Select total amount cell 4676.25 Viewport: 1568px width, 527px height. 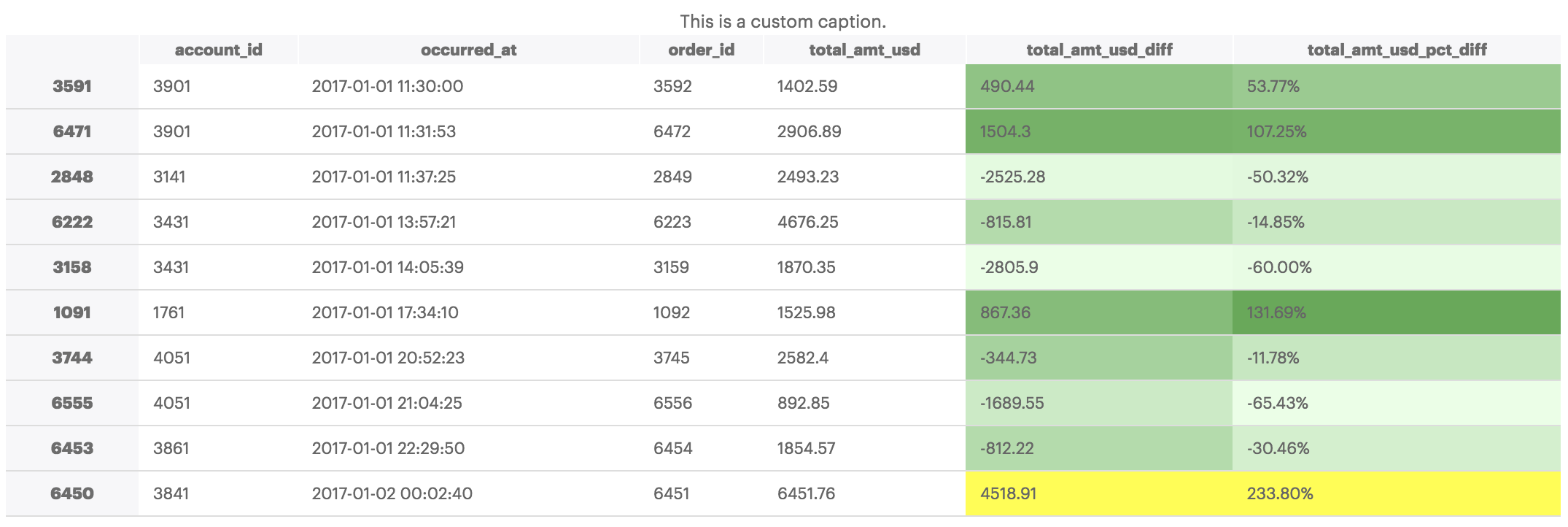(x=807, y=222)
